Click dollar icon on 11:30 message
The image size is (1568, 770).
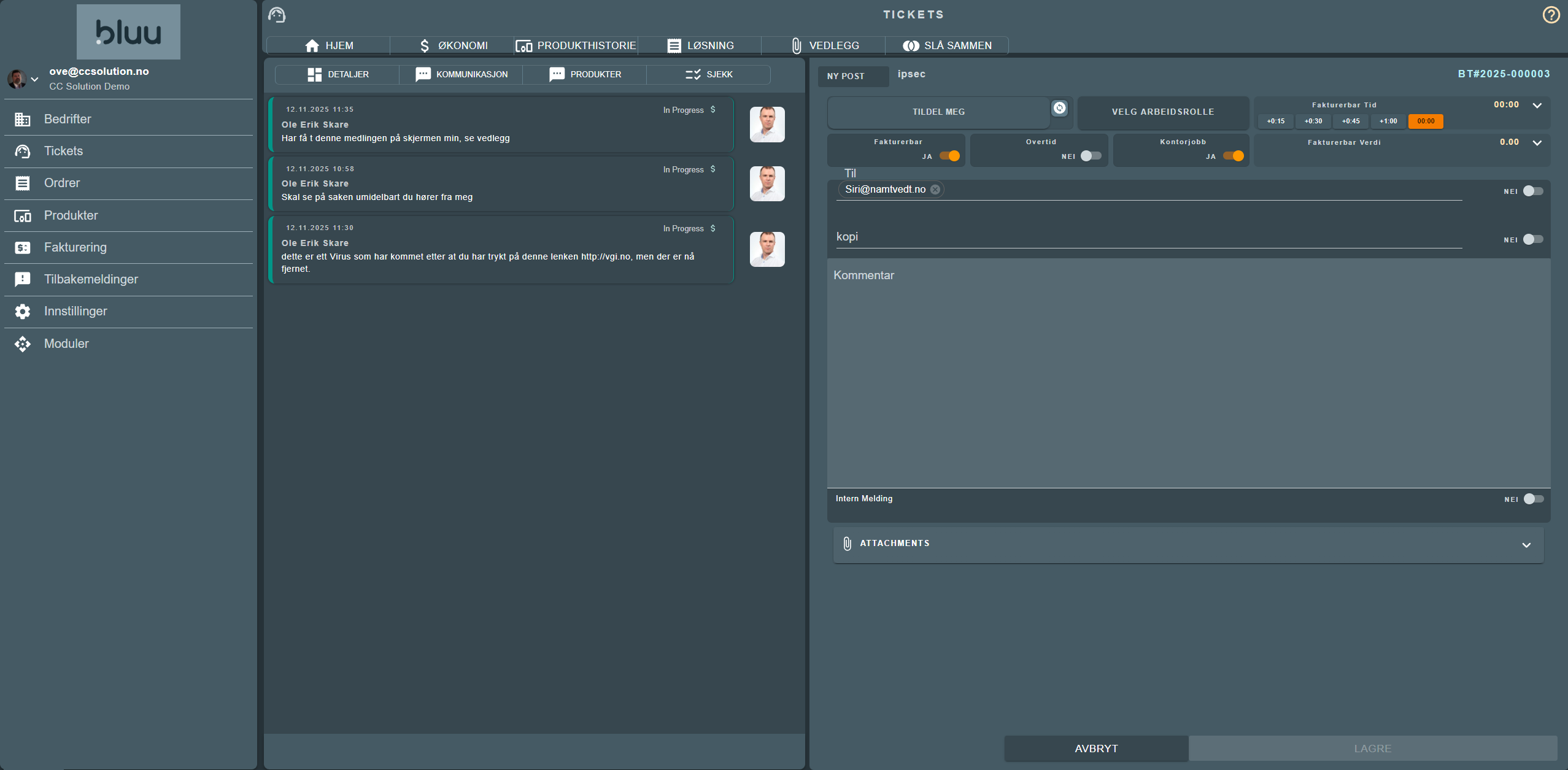[713, 228]
